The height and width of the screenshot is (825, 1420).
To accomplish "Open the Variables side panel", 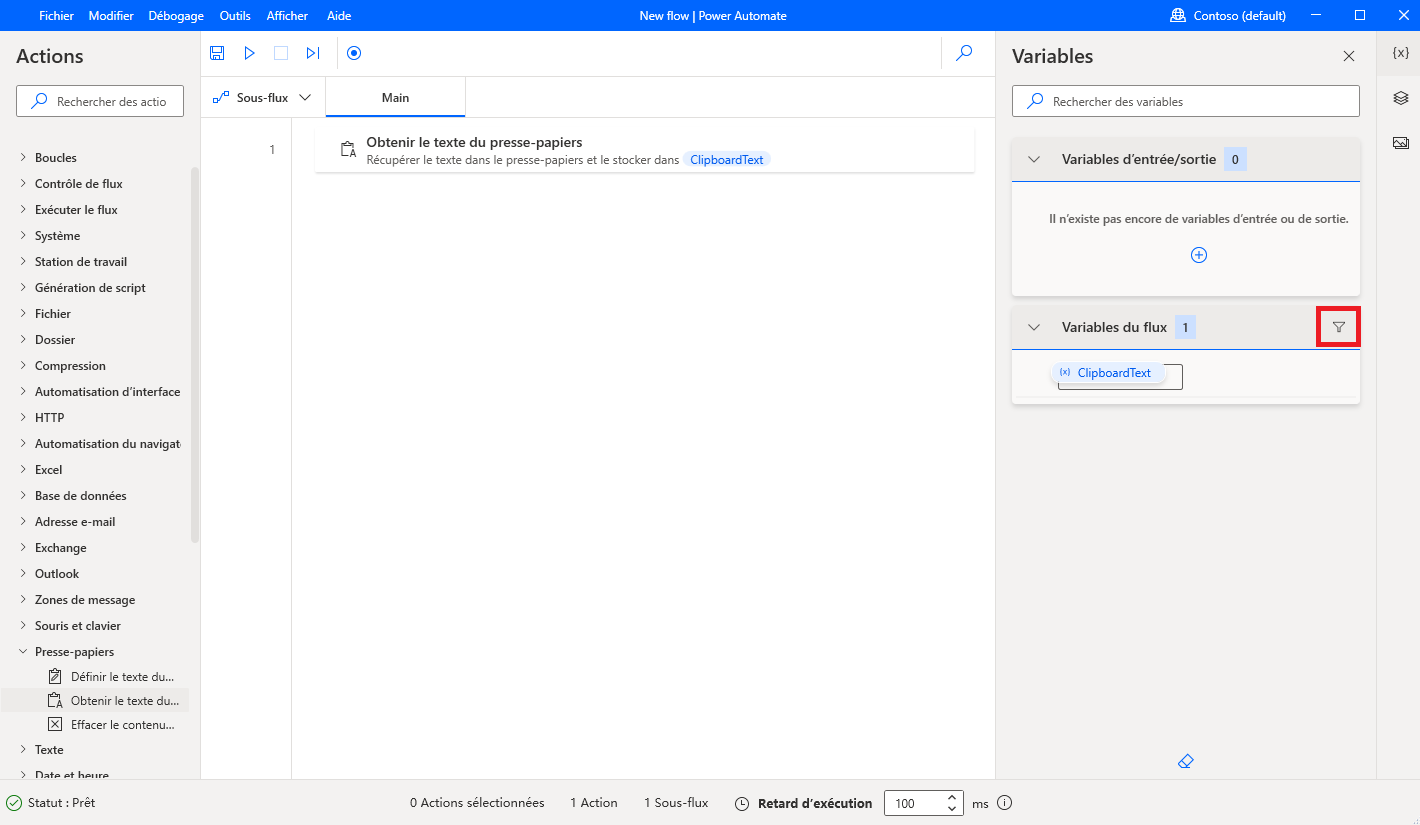I will tap(1400, 53).
